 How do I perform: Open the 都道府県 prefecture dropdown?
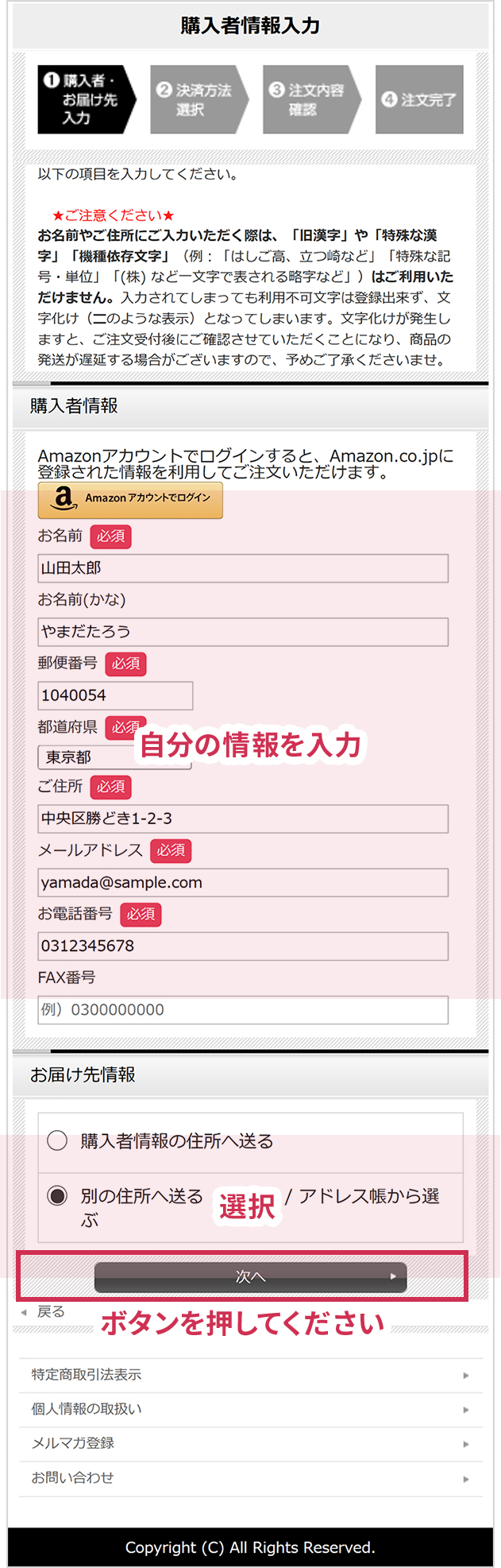click(x=114, y=757)
